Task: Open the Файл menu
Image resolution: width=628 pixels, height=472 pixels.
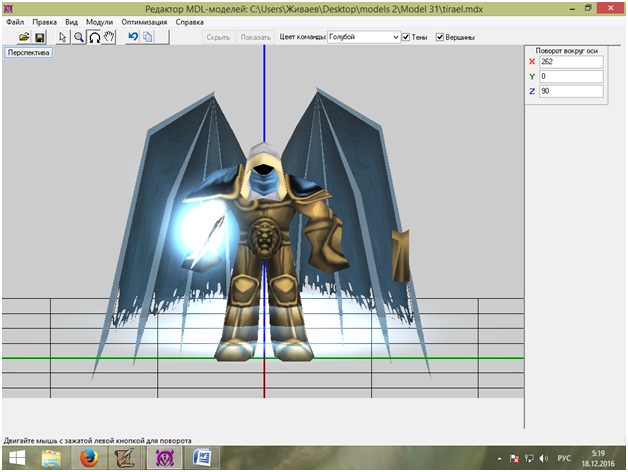Action: pyautogui.click(x=15, y=21)
